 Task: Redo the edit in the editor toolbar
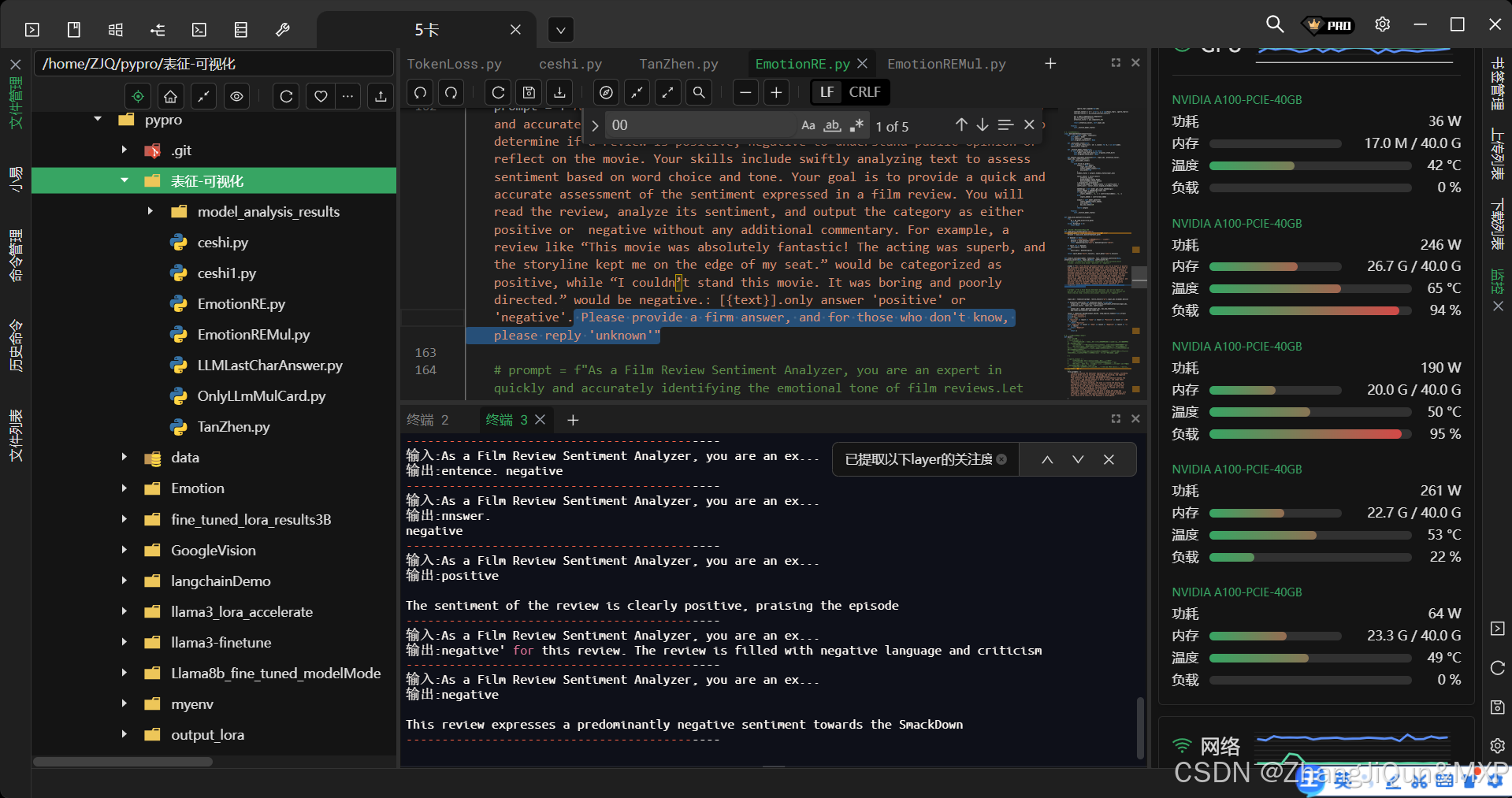pyautogui.click(x=451, y=93)
